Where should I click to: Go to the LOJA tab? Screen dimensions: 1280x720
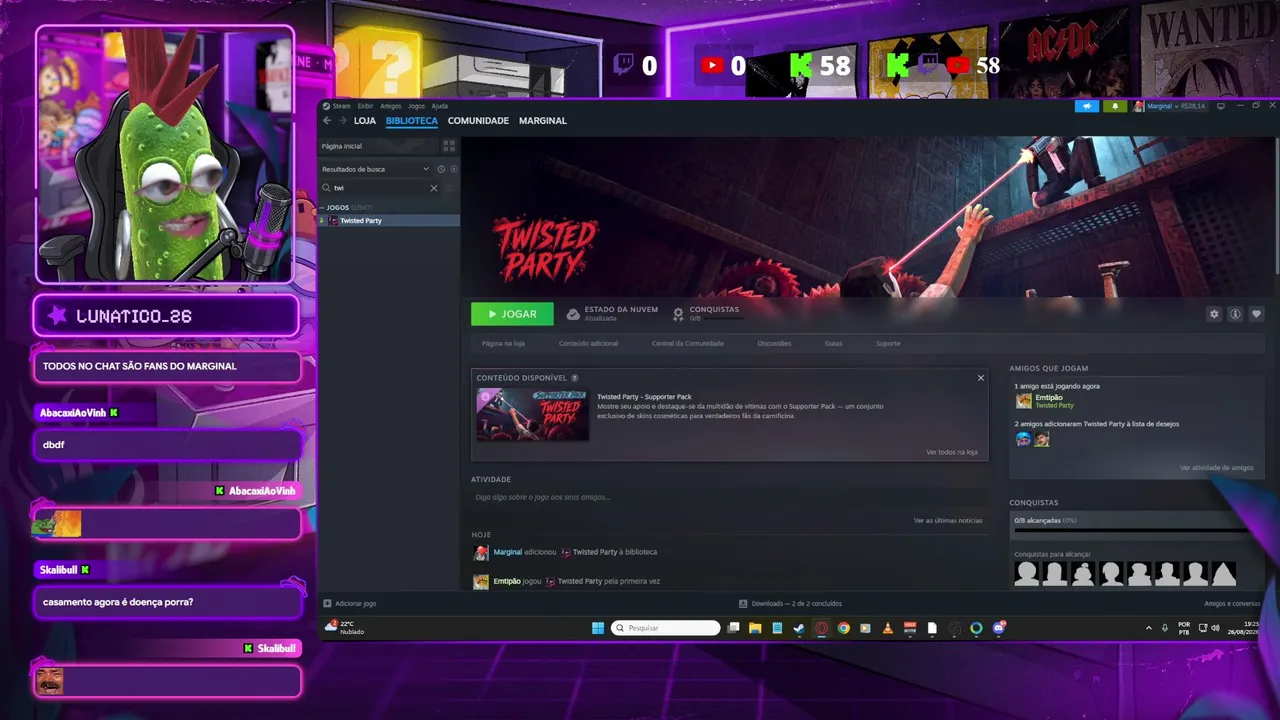[x=365, y=121]
